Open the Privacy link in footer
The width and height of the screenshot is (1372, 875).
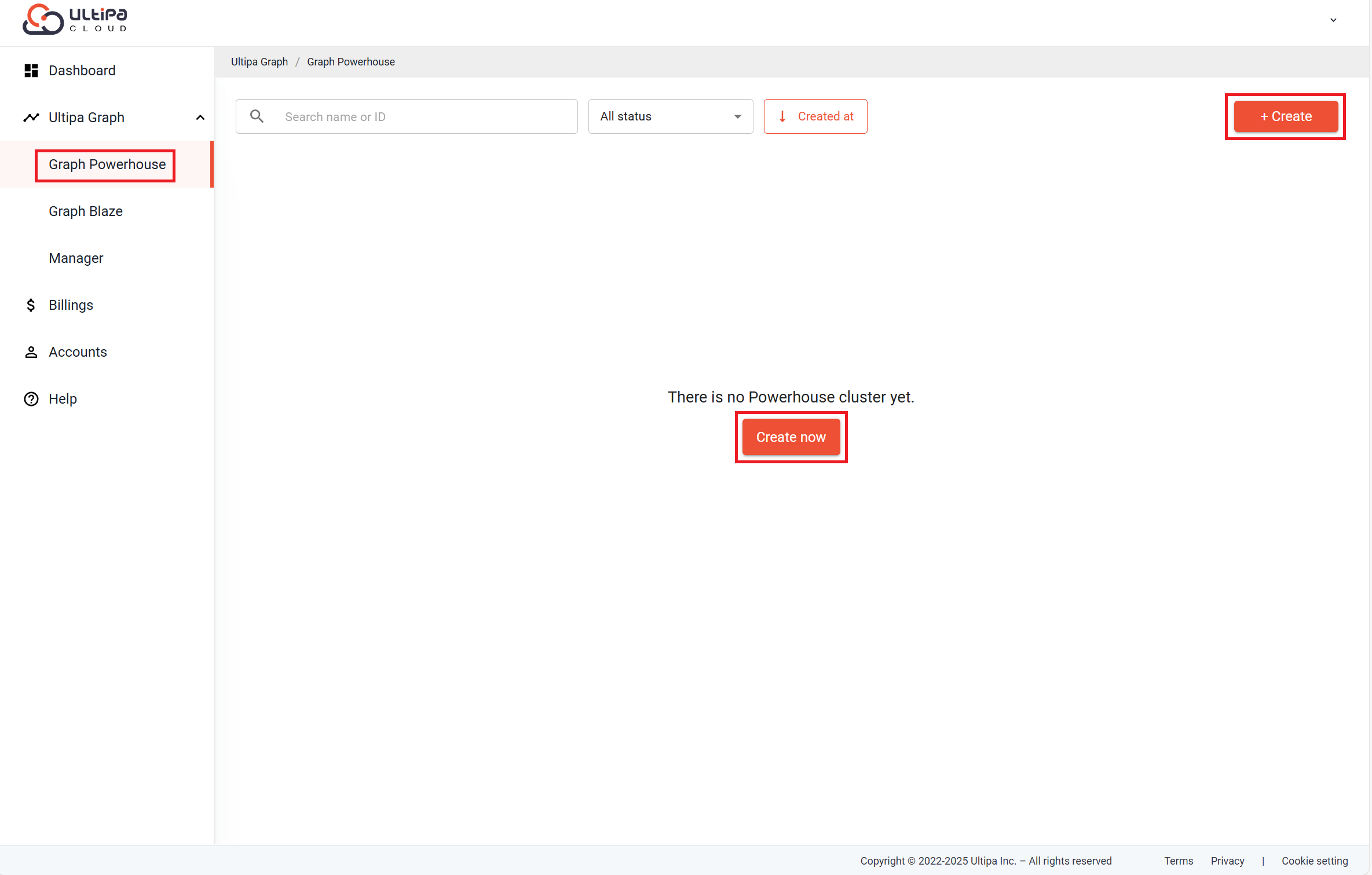(1227, 861)
